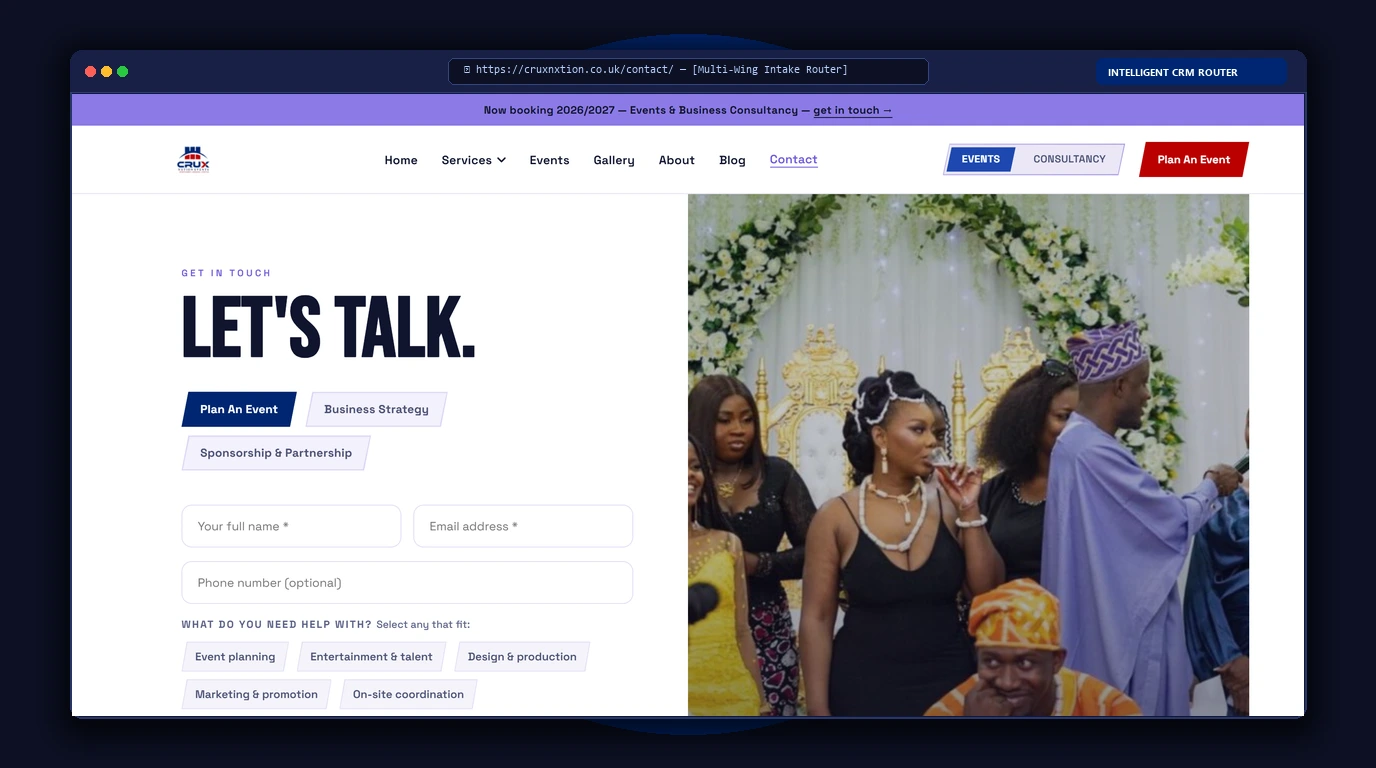Open the Home nav link

pyautogui.click(x=401, y=160)
